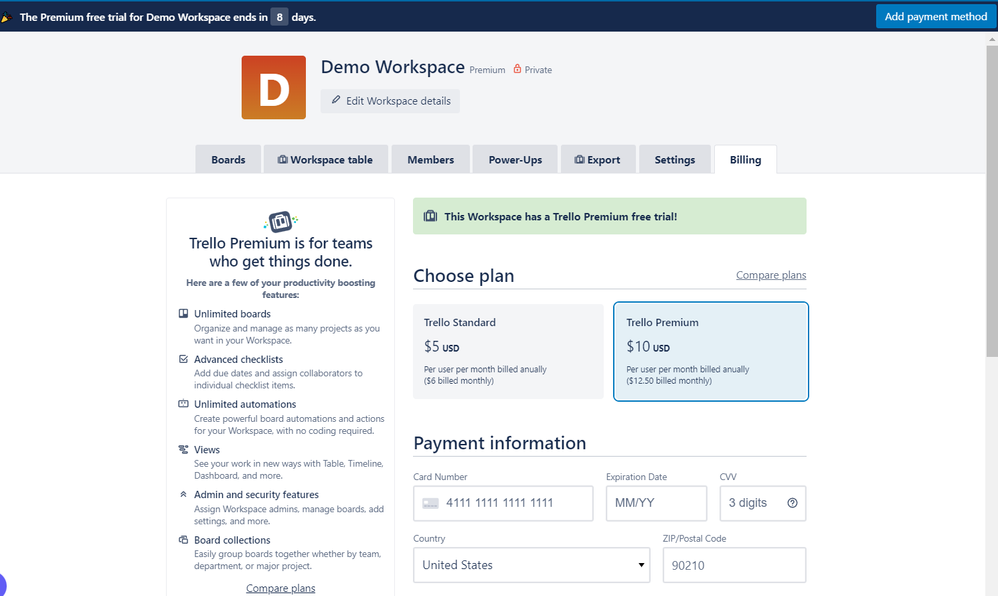This screenshot has width=998, height=596.
Task: Click the ZIP/Postal Code input showing 90210
Action: click(x=734, y=565)
